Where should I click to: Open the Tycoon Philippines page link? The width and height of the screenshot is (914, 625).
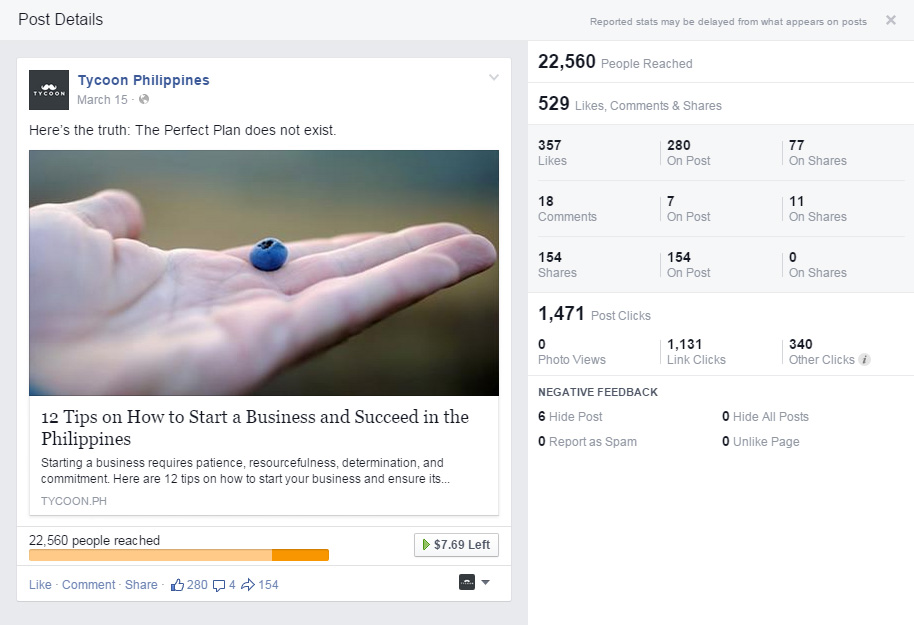click(143, 80)
